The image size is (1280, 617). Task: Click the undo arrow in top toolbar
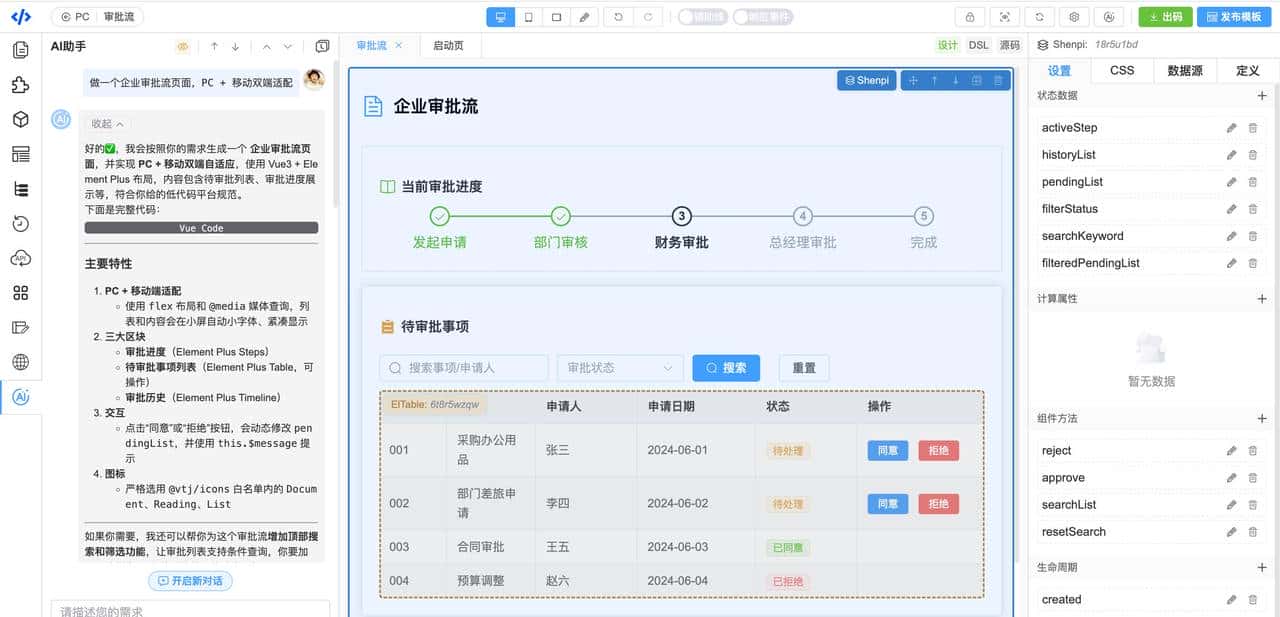[x=618, y=17]
